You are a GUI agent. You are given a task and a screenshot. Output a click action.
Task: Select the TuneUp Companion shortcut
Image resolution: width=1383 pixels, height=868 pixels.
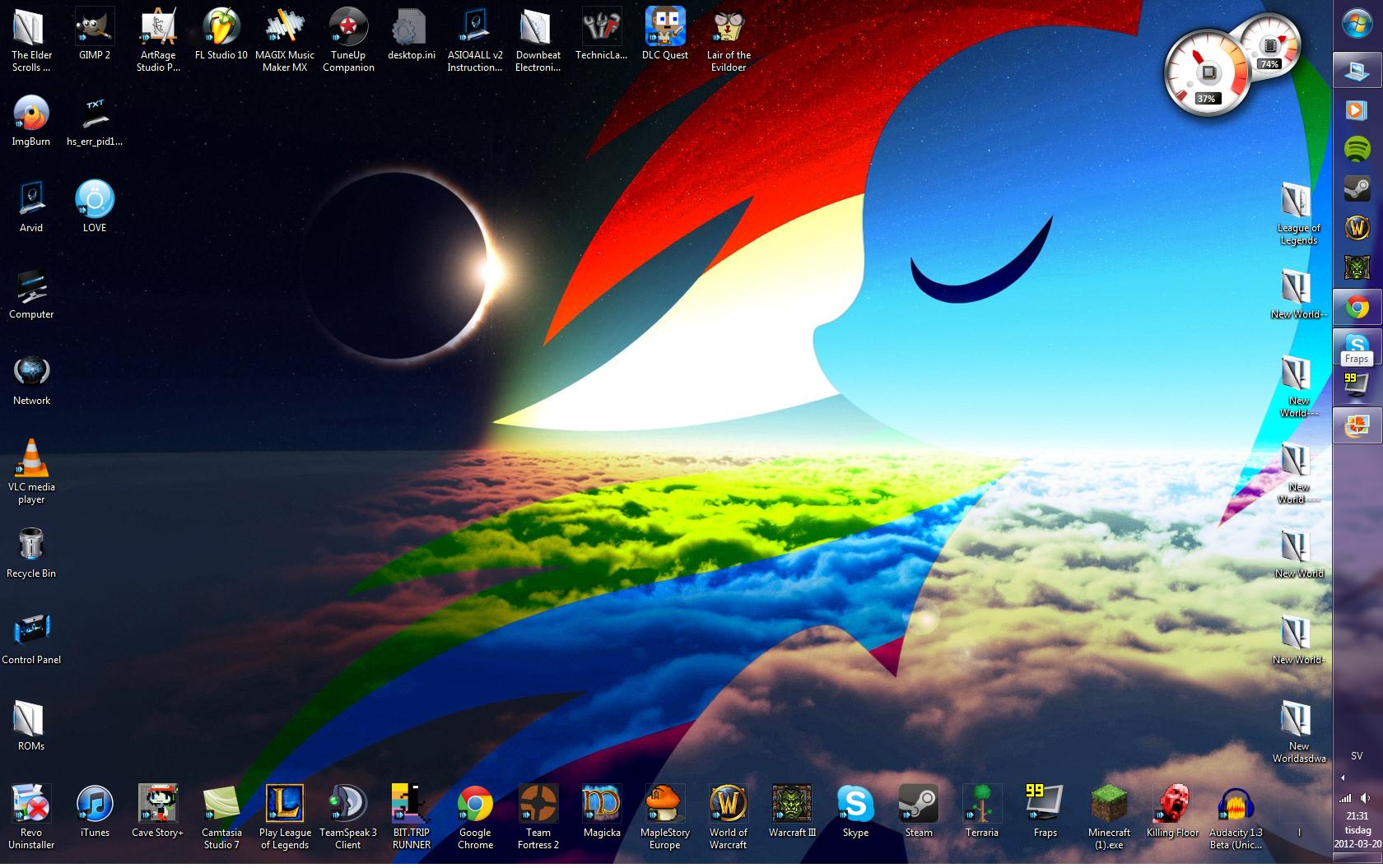click(348, 39)
